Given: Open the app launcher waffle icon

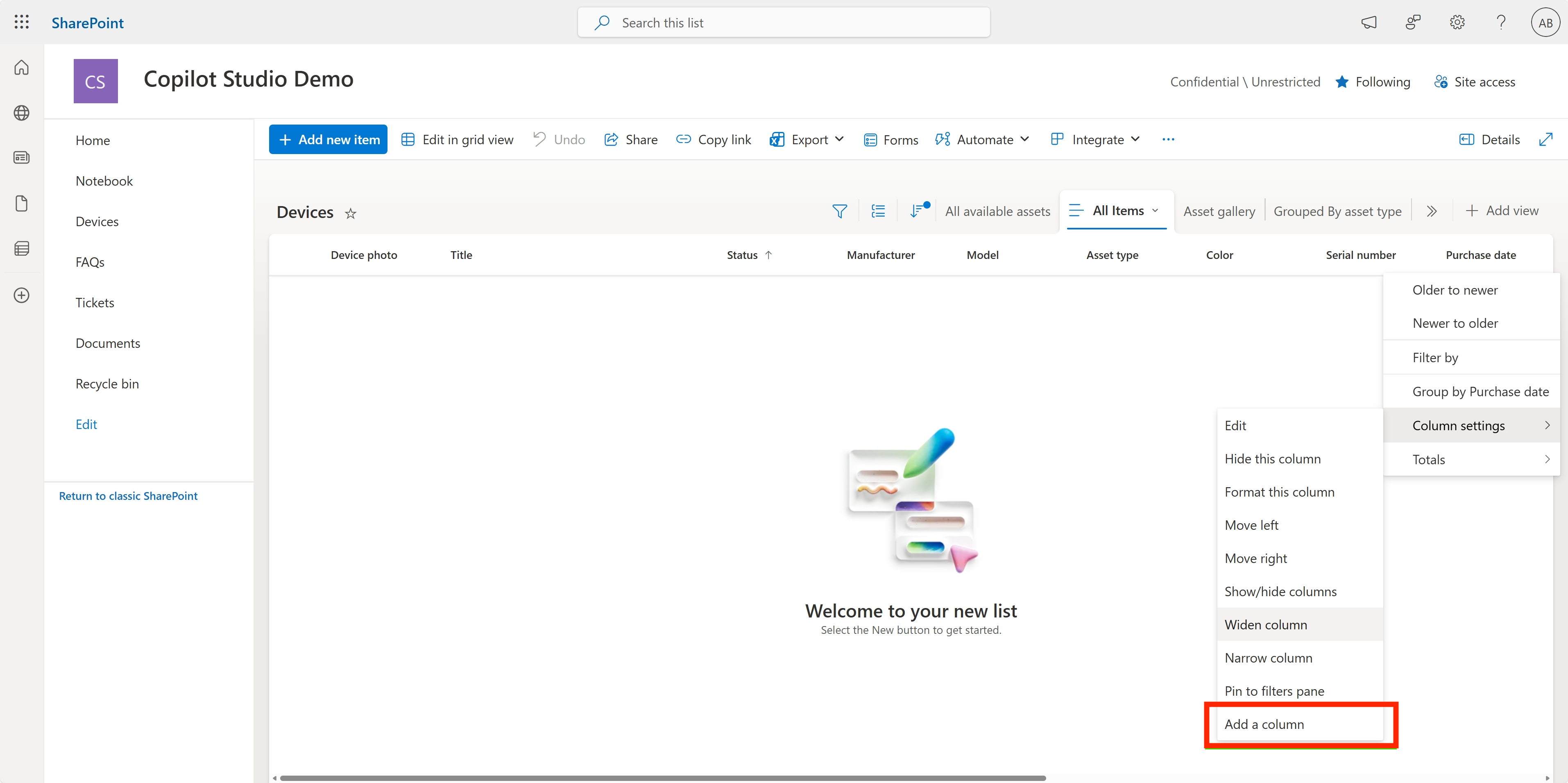Looking at the screenshot, I should click(x=21, y=23).
